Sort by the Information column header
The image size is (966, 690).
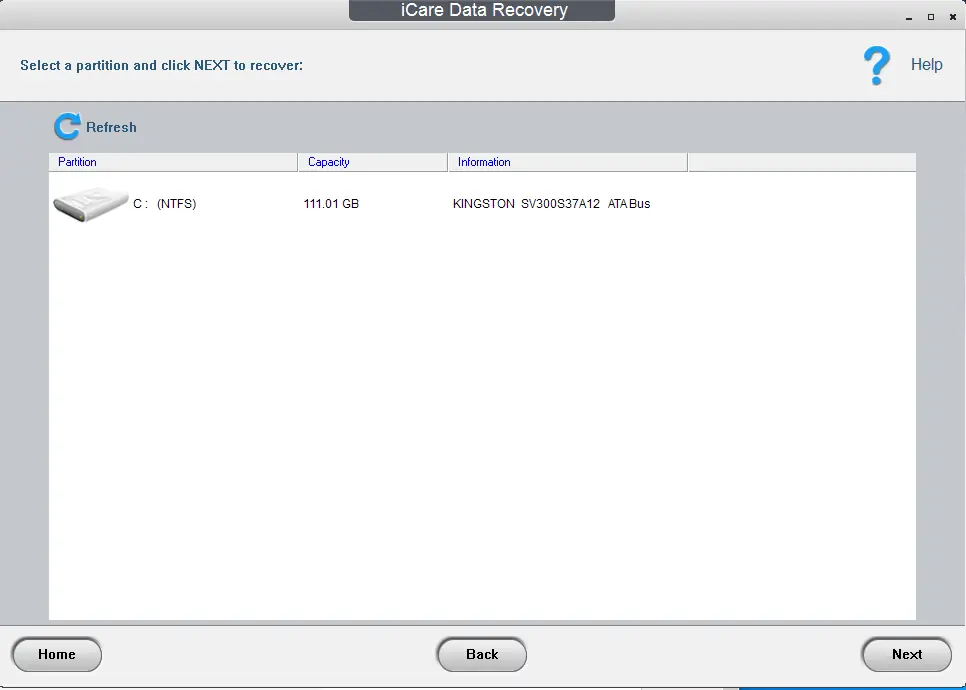click(568, 162)
